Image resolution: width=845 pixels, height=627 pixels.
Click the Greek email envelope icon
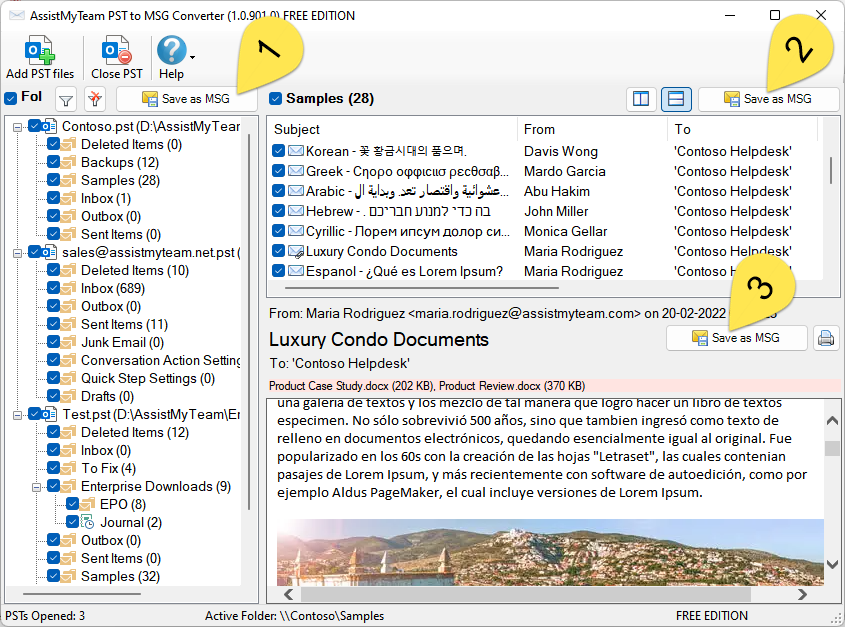click(x=295, y=171)
